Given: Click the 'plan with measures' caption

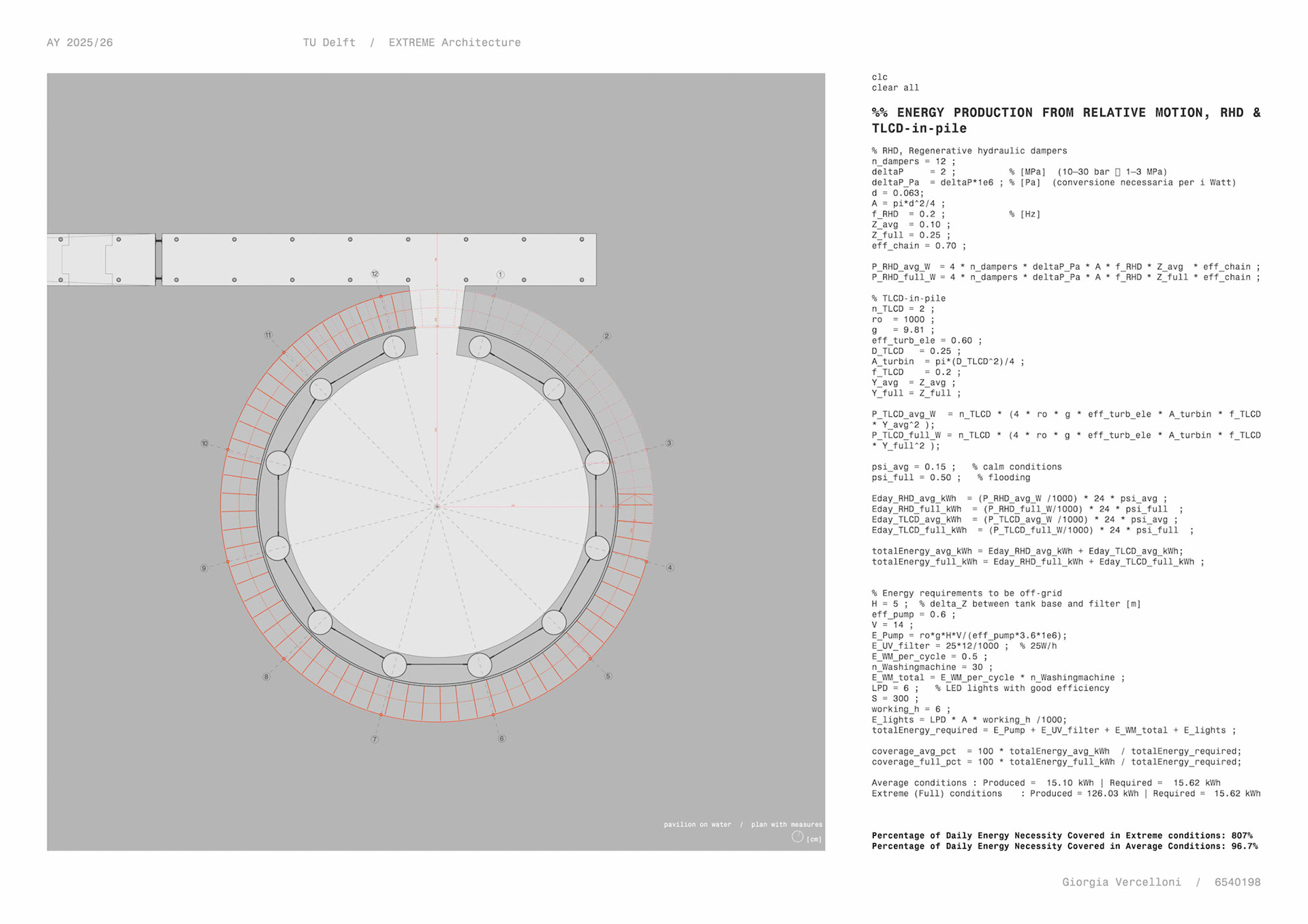Looking at the screenshot, I should coord(786,825).
